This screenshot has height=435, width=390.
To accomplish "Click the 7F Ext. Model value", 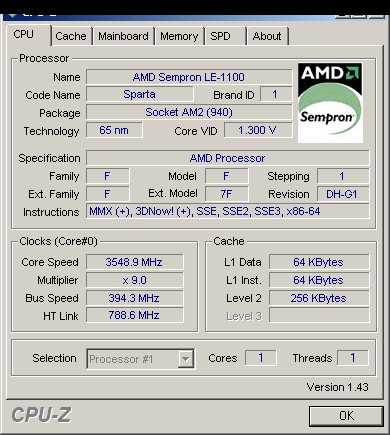I will tap(226, 194).
